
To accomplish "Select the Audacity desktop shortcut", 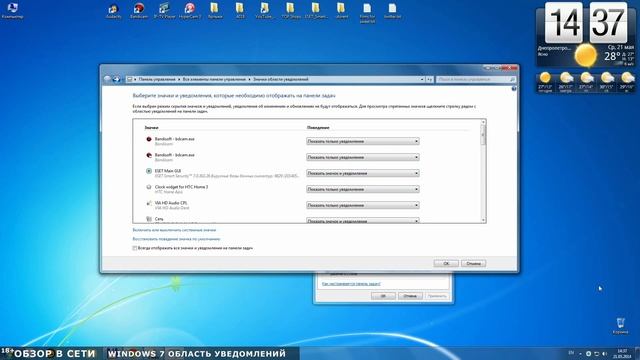I will 113,11.
